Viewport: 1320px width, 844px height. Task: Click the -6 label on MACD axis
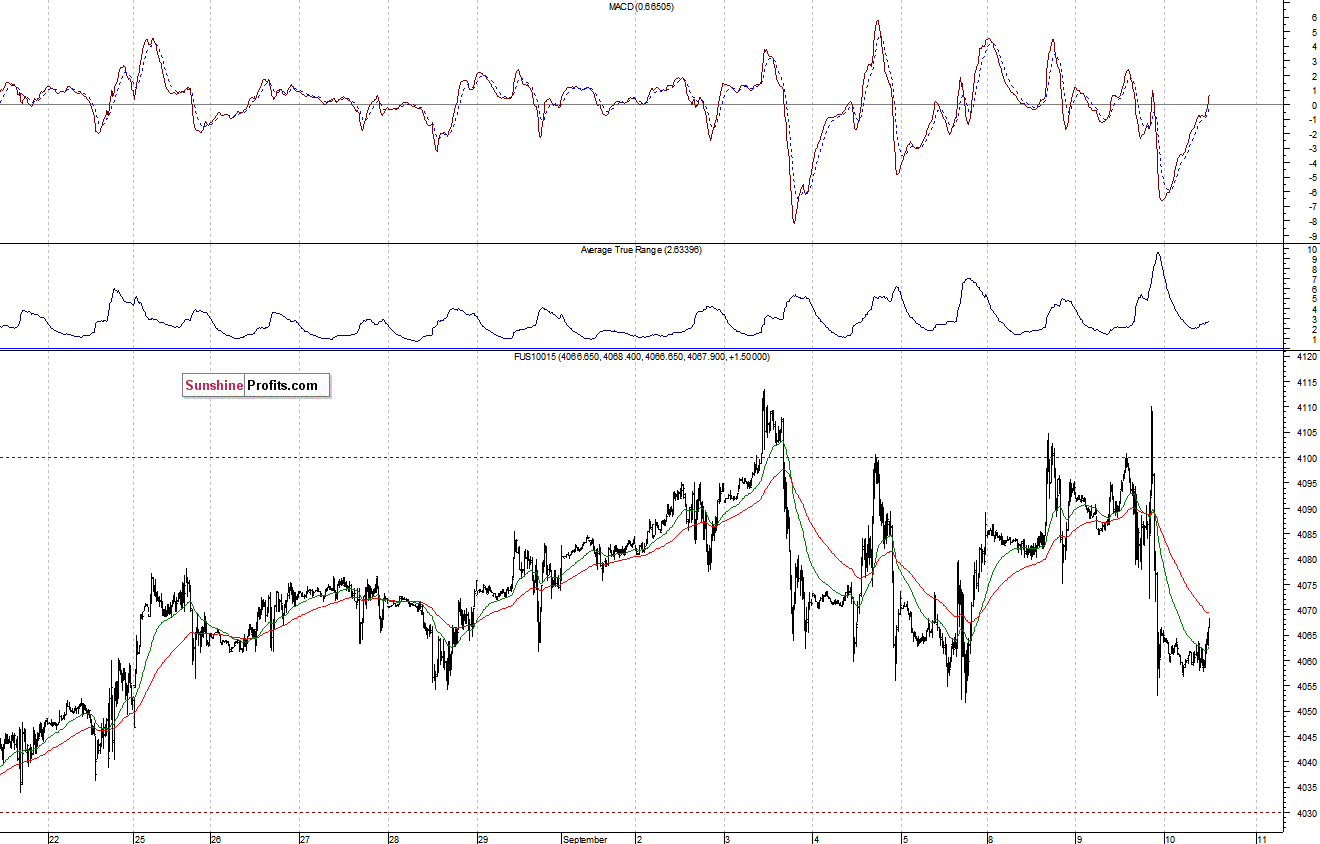click(1311, 192)
